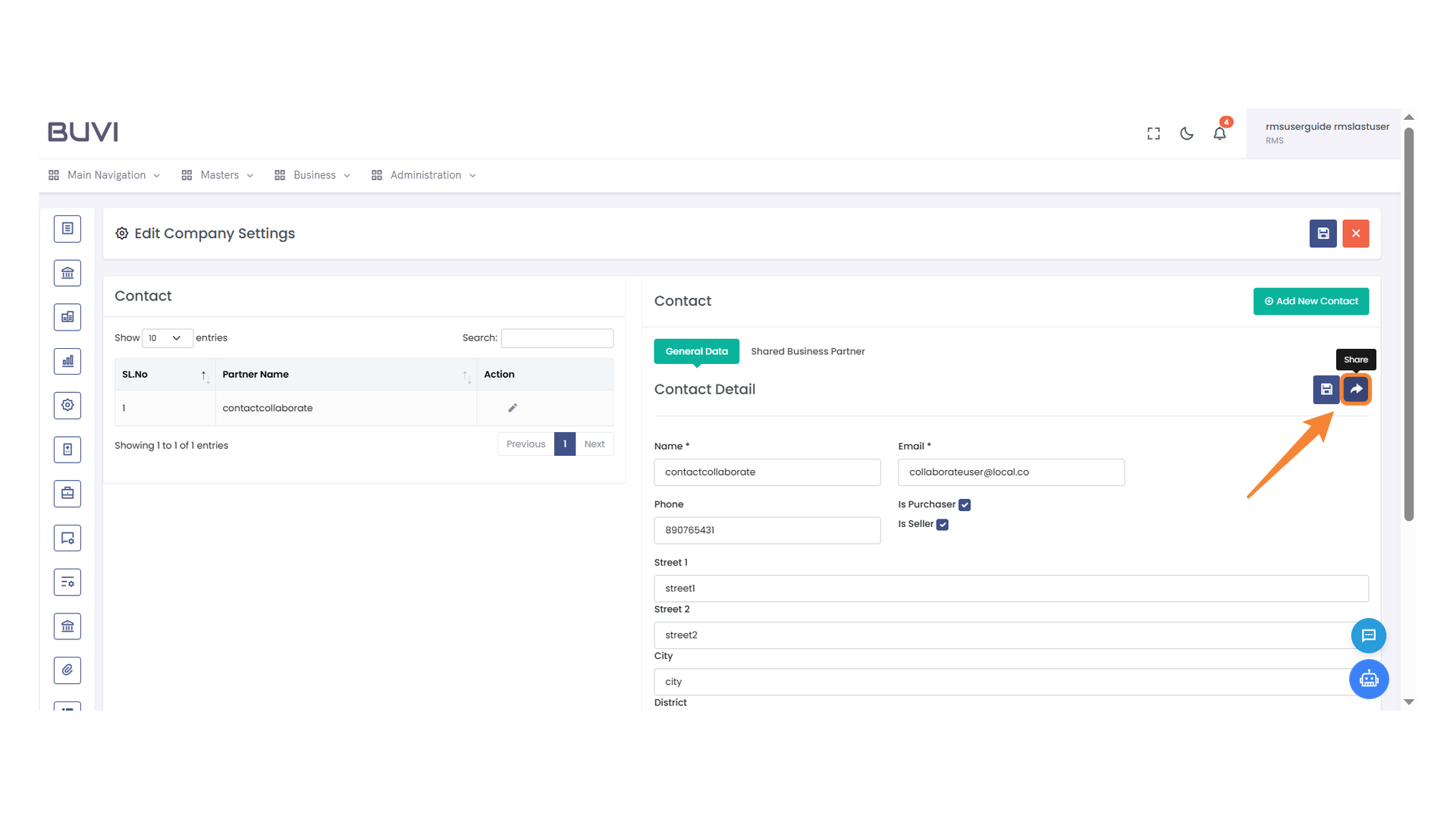Click the blue chat message bubble
This screenshot has width=1456, height=819.
[x=1368, y=635]
